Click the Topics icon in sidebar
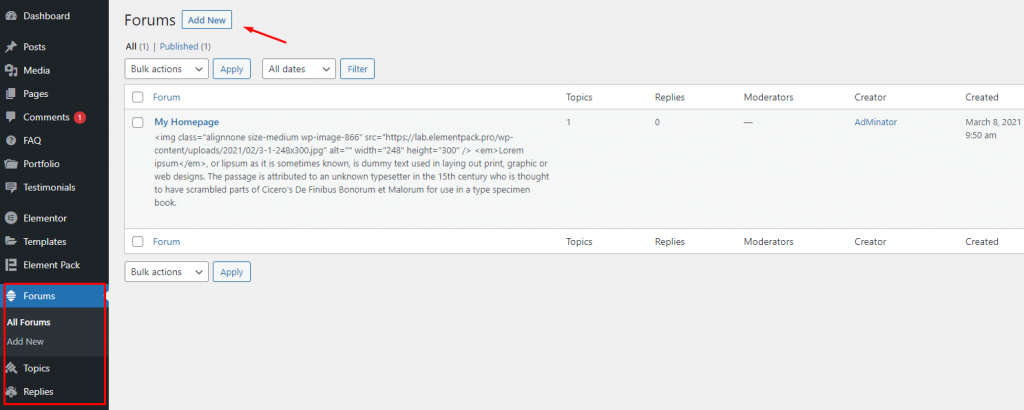 (10, 368)
